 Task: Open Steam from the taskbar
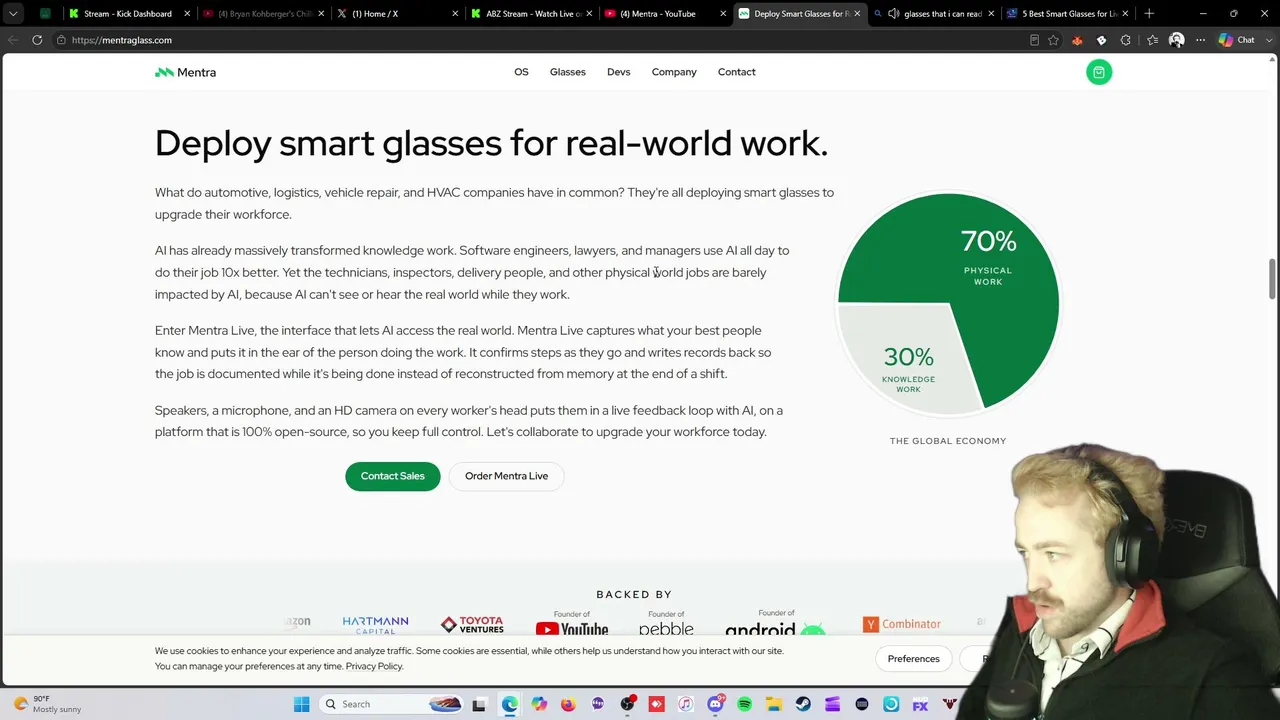(803, 704)
